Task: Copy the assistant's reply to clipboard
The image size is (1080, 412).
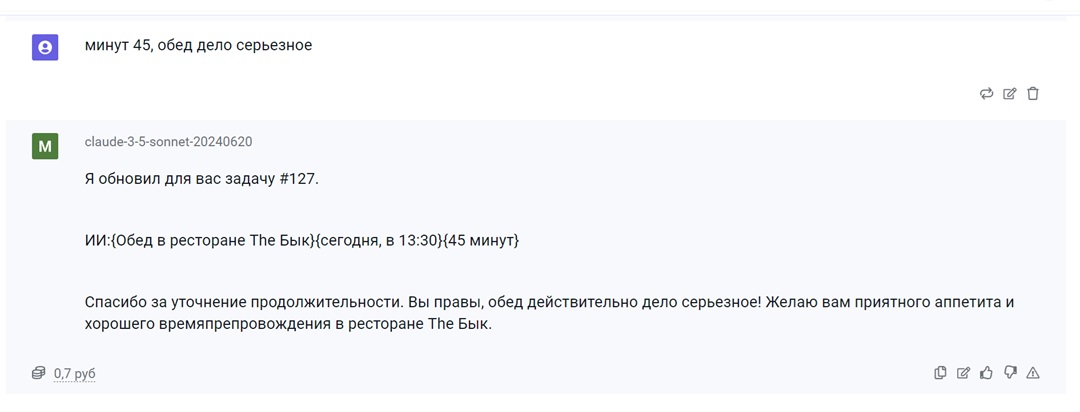Action: click(x=940, y=373)
